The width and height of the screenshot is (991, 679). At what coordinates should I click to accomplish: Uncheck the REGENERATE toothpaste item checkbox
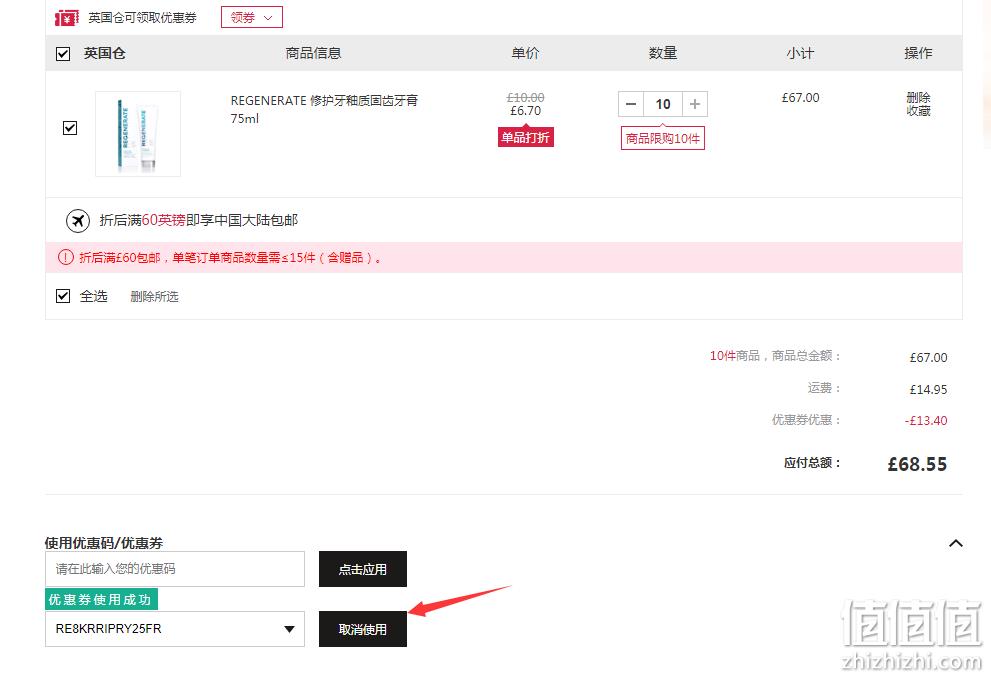coord(70,128)
